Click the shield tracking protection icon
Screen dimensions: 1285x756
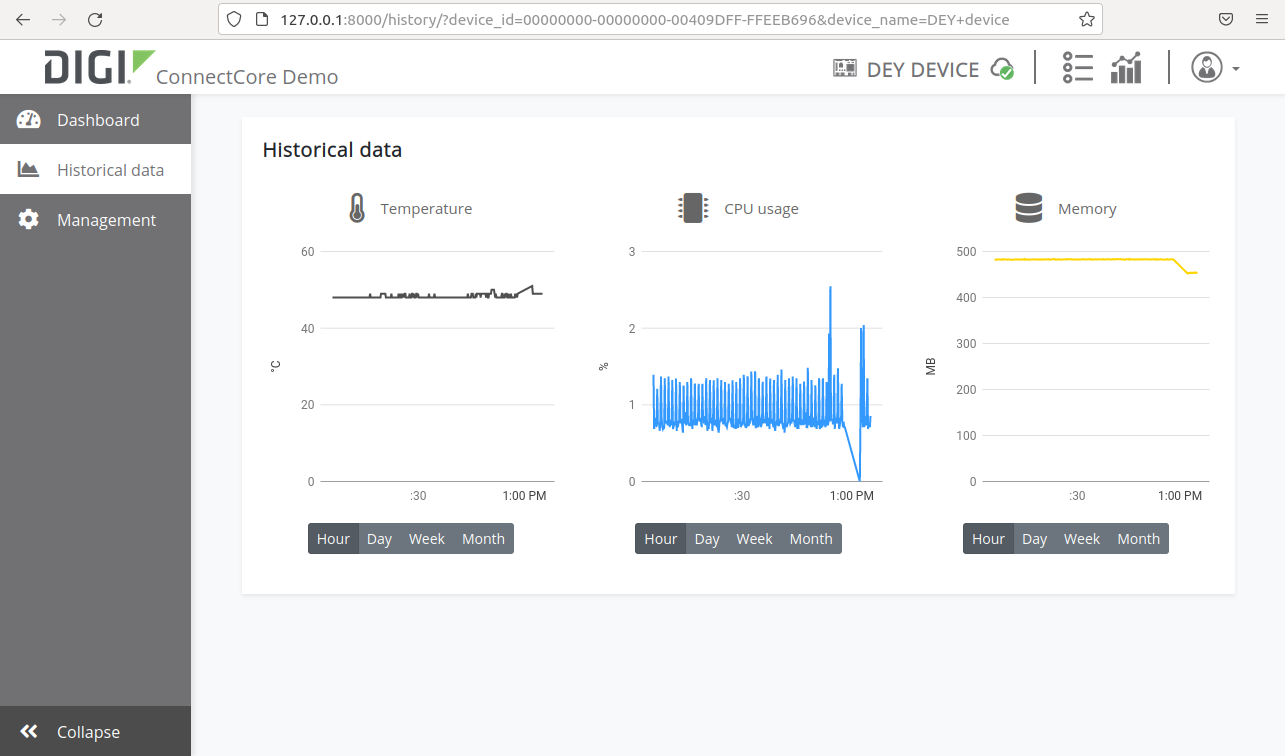coord(233,19)
